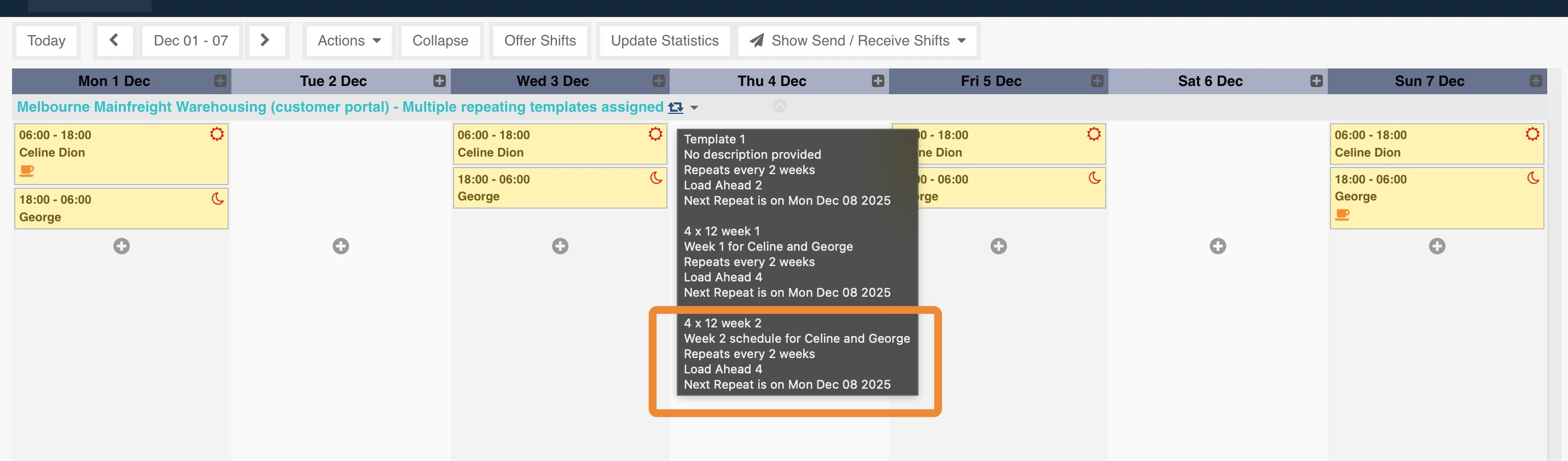The image size is (1568, 461).
Task: Click Update Statistics
Action: coord(664,41)
